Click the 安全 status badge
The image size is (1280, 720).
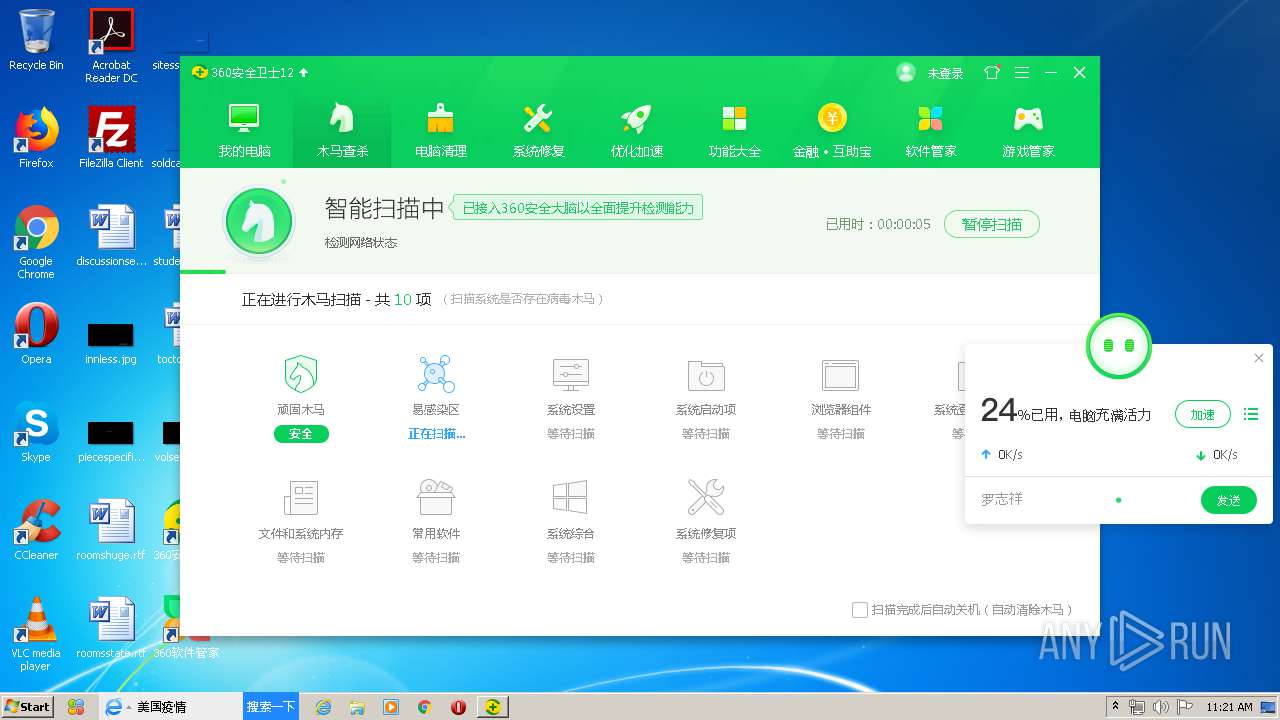click(301, 434)
